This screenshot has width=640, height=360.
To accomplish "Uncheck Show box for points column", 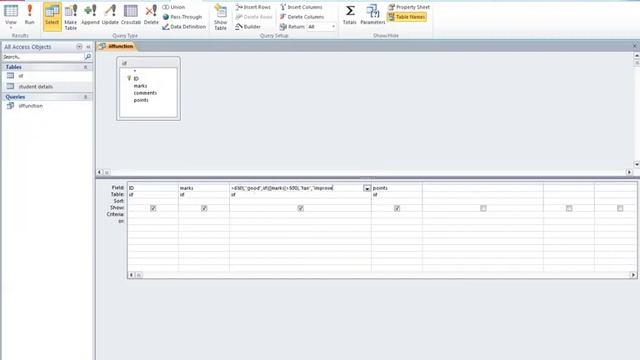I will click(397, 208).
